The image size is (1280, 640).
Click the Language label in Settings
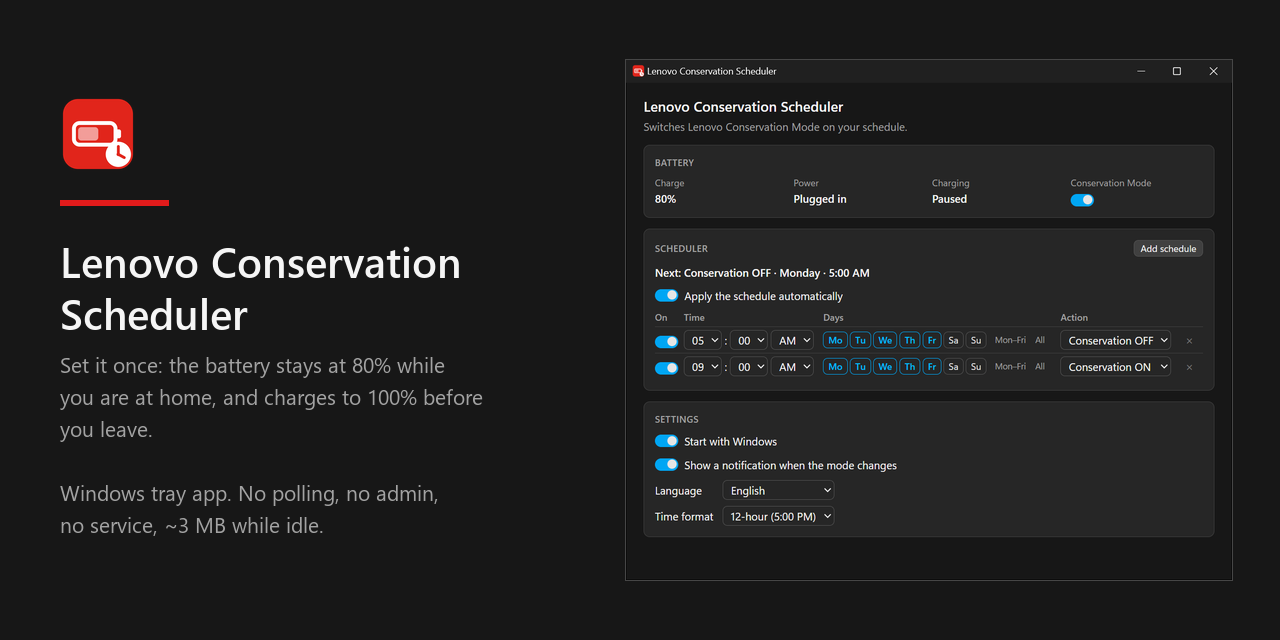678,491
